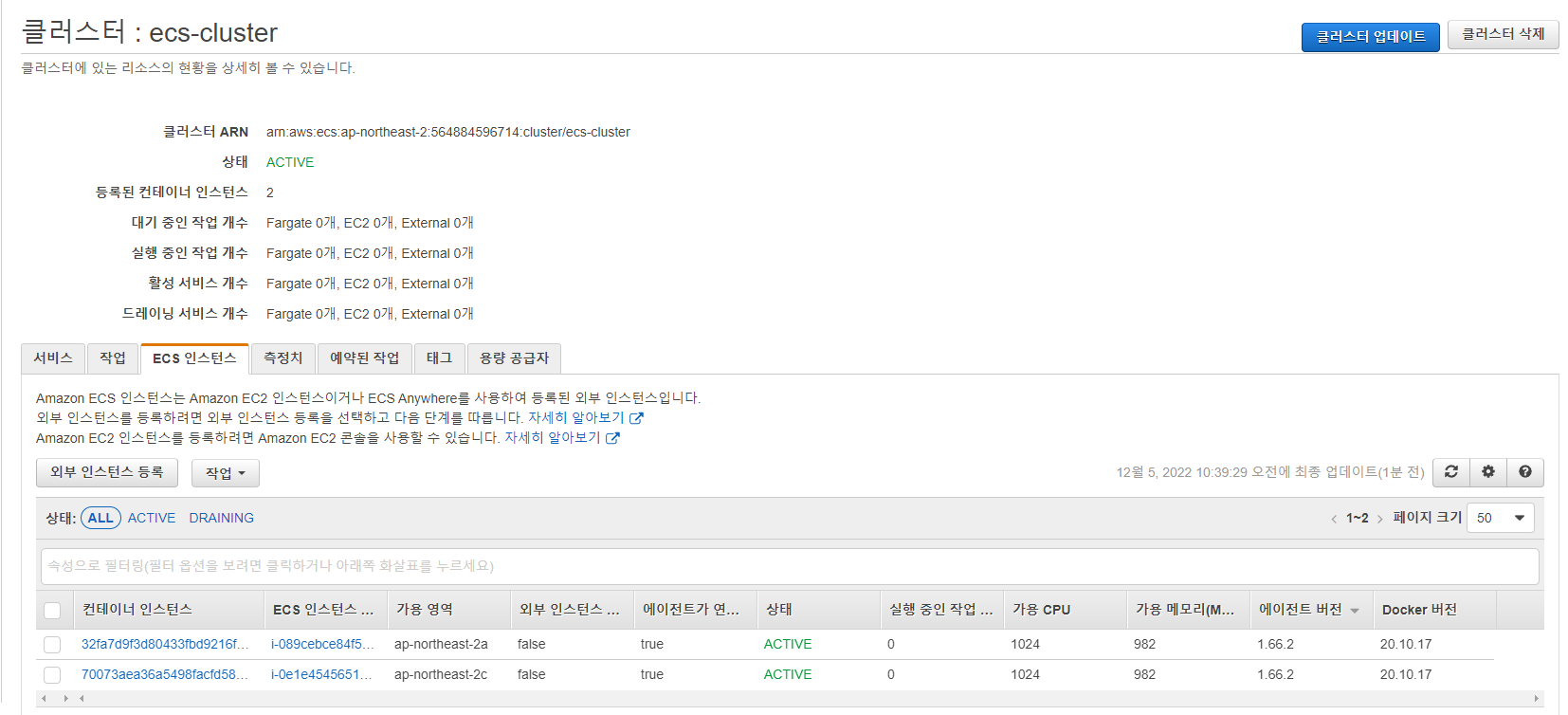Filter status by ALL
Viewport: 1568px width, 715px height.
[100, 518]
